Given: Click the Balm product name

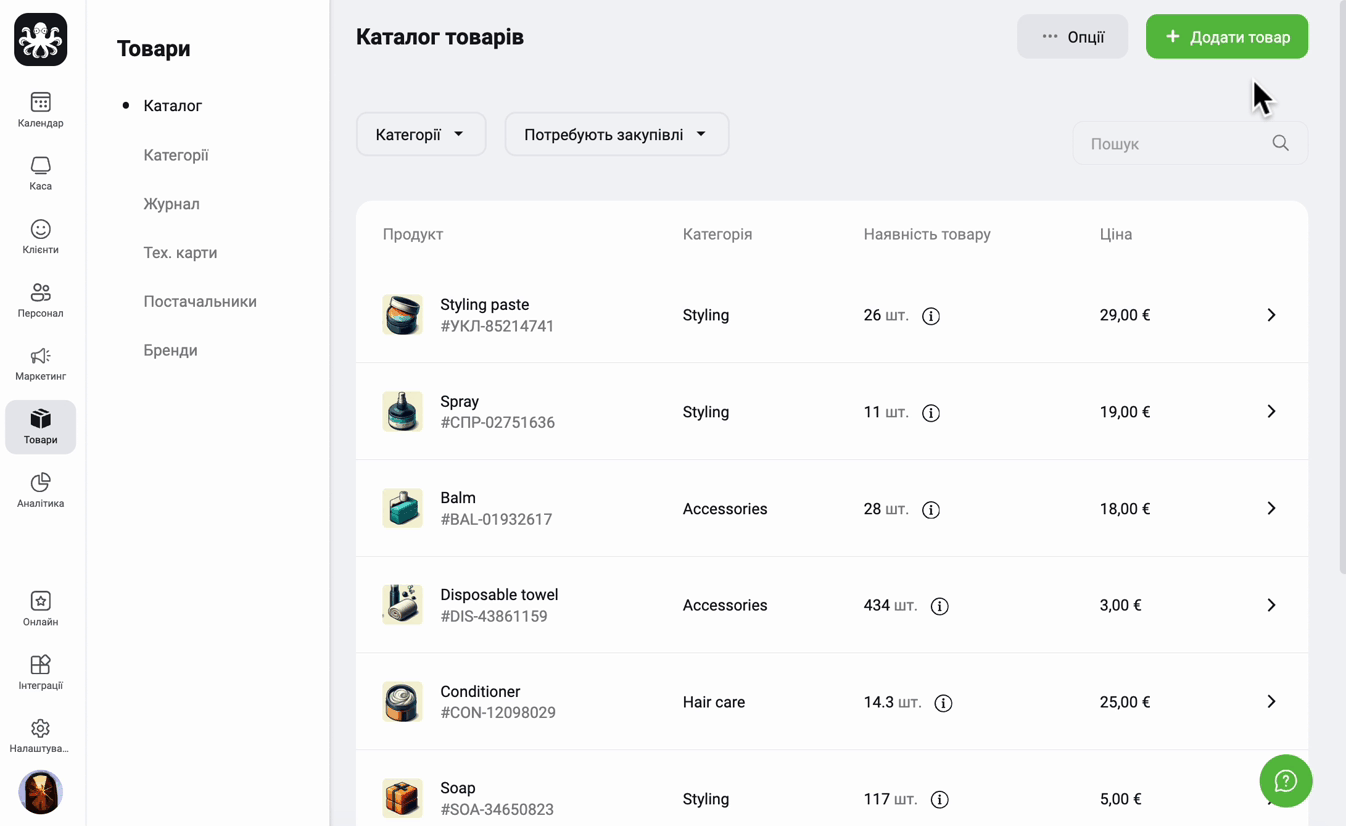Looking at the screenshot, I should [458, 498].
